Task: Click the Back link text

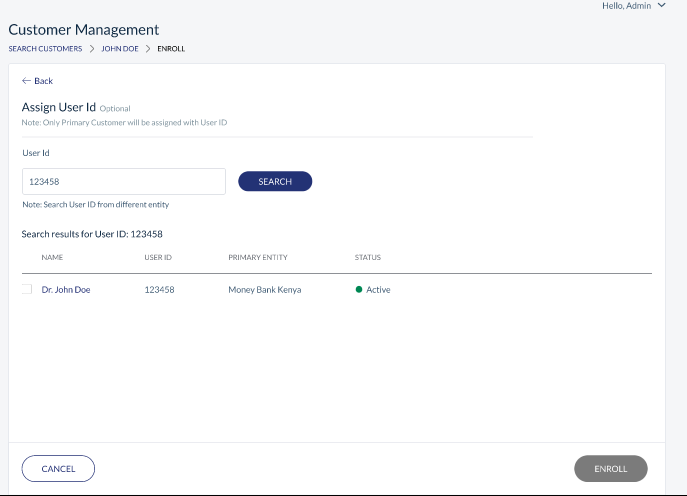Action: [x=43, y=81]
